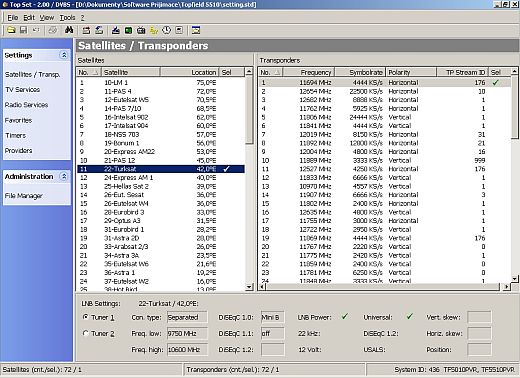Click Satellites list scroll-up arrow
The width and height of the screenshot is (520, 378).
coord(249,72)
